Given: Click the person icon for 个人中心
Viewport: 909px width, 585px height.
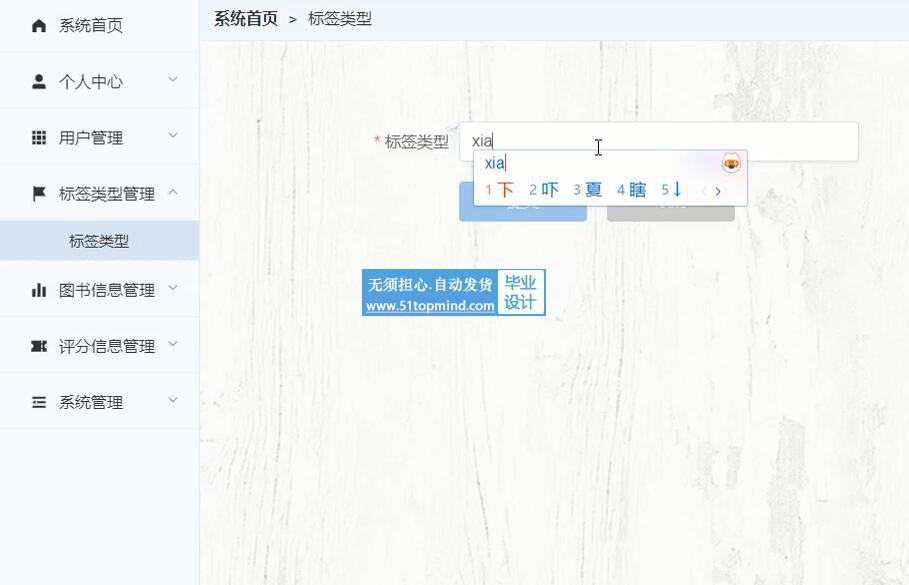Looking at the screenshot, I should 39,82.
